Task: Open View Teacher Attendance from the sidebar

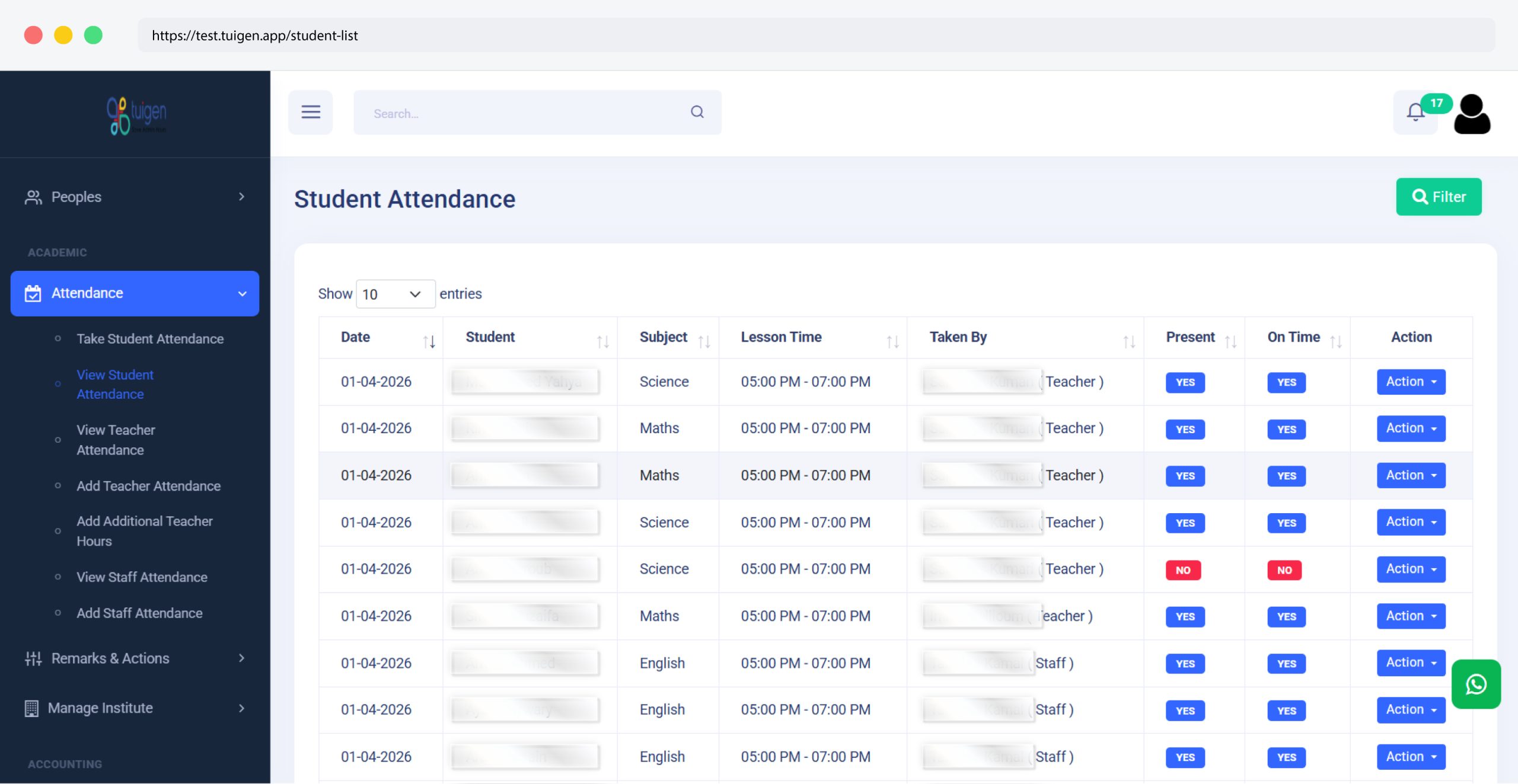Action: click(x=116, y=440)
